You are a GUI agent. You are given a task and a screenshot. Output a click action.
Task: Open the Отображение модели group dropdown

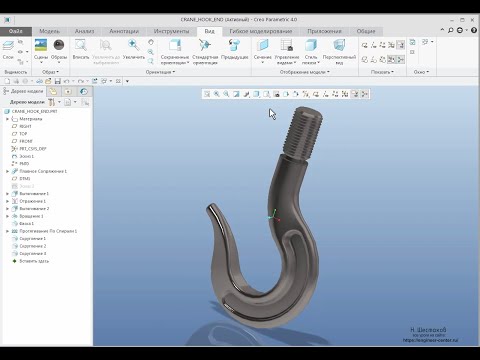click(305, 72)
